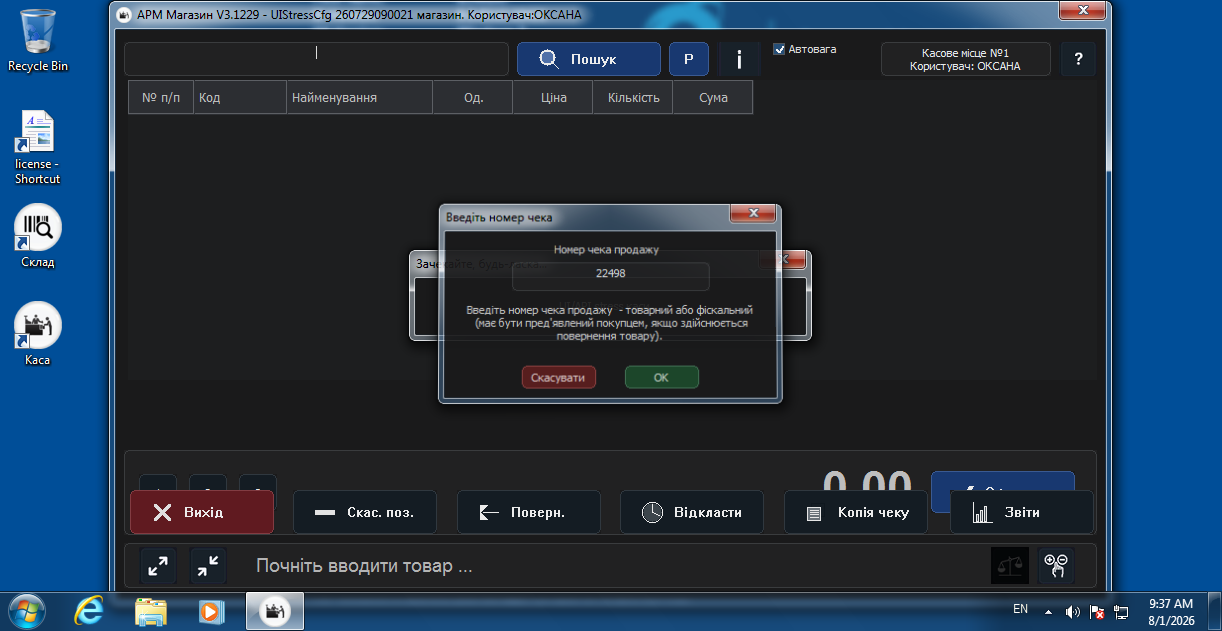Click the Касове місце №1 user panel
This screenshot has width=1222, height=631.
tap(965, 59)
